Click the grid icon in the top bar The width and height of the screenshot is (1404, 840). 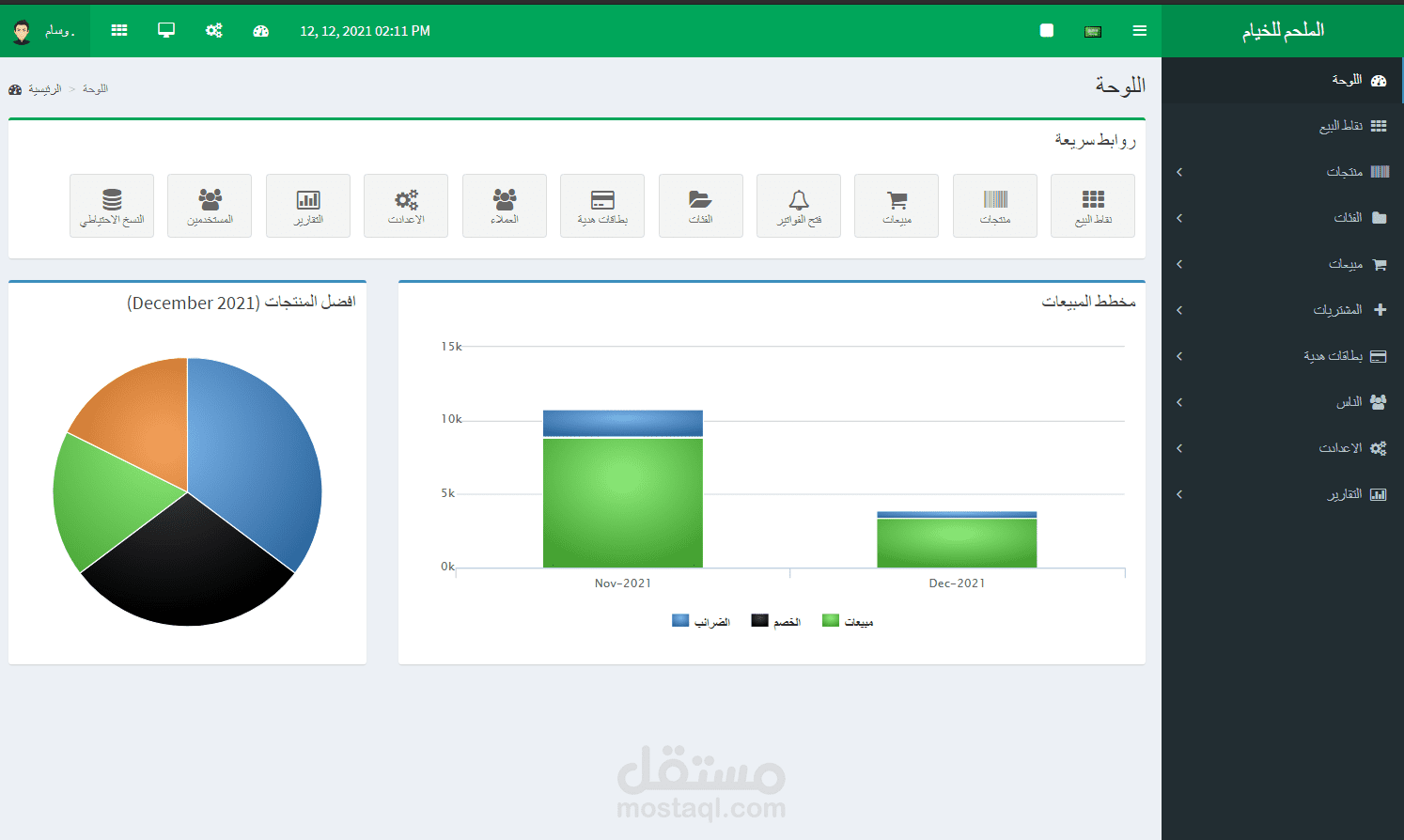pyautogui.click(x=119, y=31)
